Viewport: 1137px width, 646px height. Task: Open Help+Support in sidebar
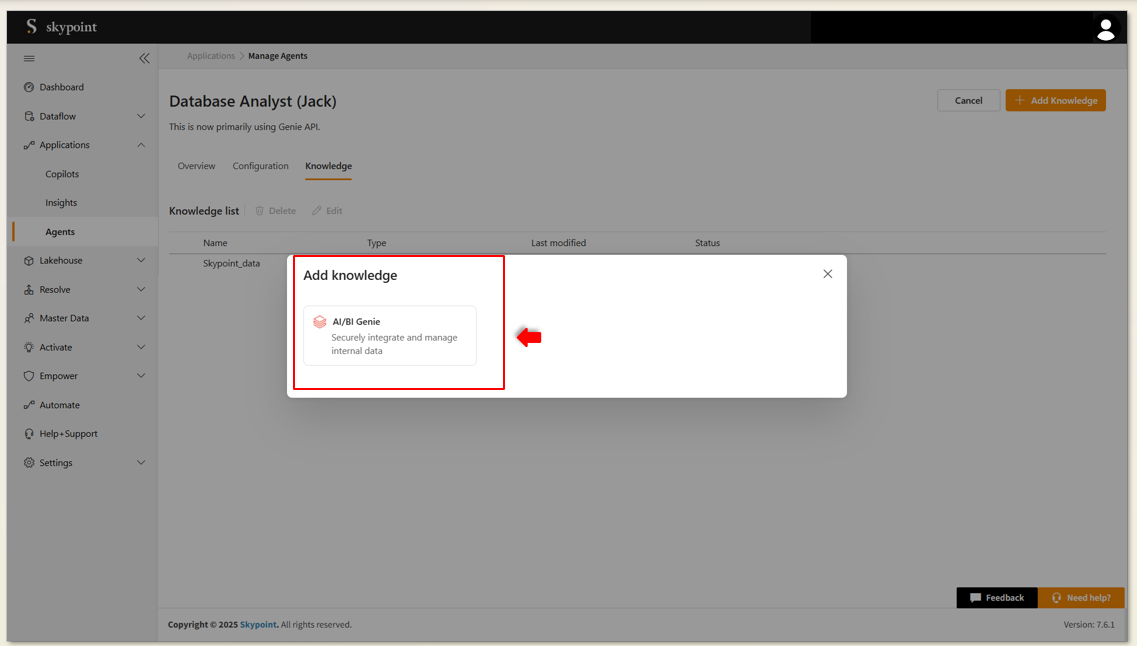tap(68, 434)
